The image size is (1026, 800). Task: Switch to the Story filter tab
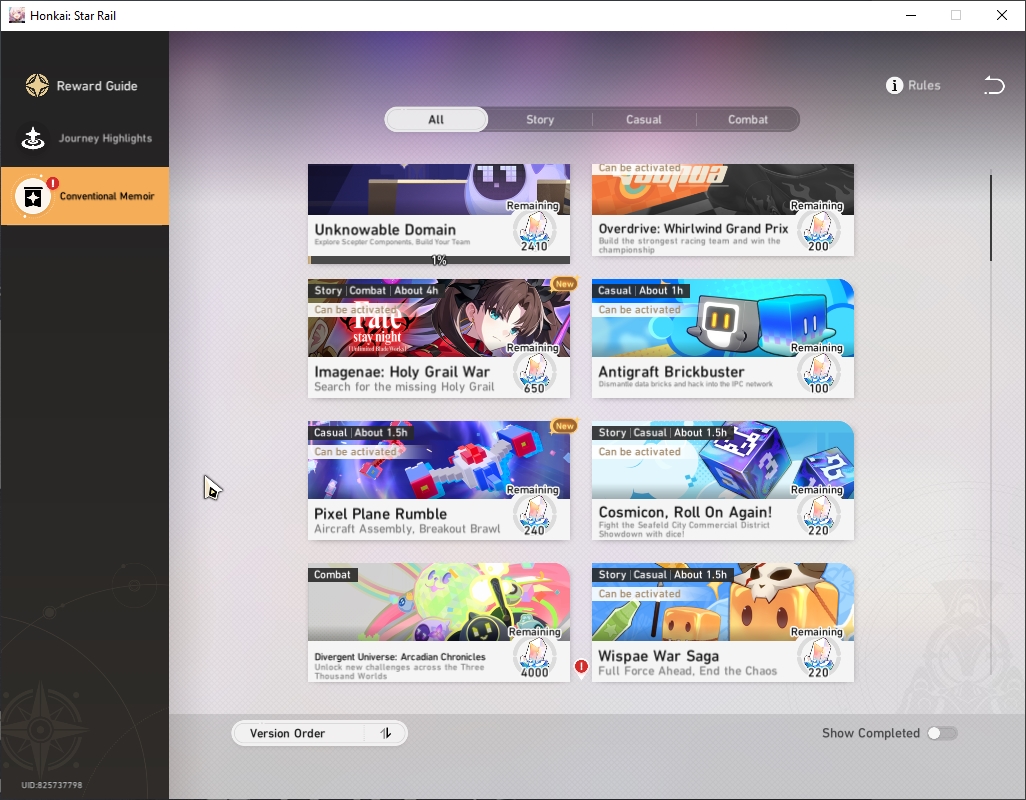(540, 120)
